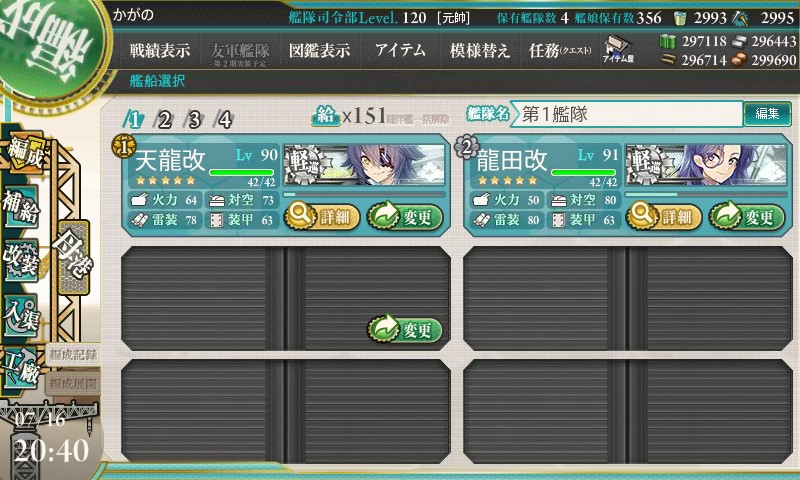The image size is (800, 480).
Task: Click 変更 on the empty third slot
Action: point(404,330)
